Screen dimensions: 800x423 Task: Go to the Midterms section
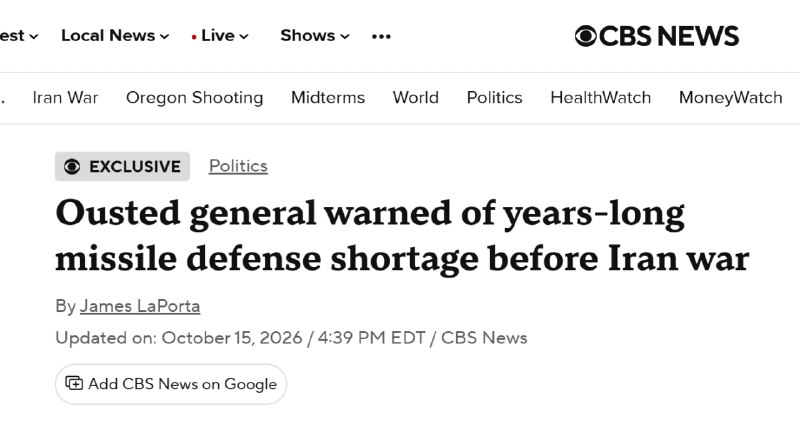pos(328,97)
